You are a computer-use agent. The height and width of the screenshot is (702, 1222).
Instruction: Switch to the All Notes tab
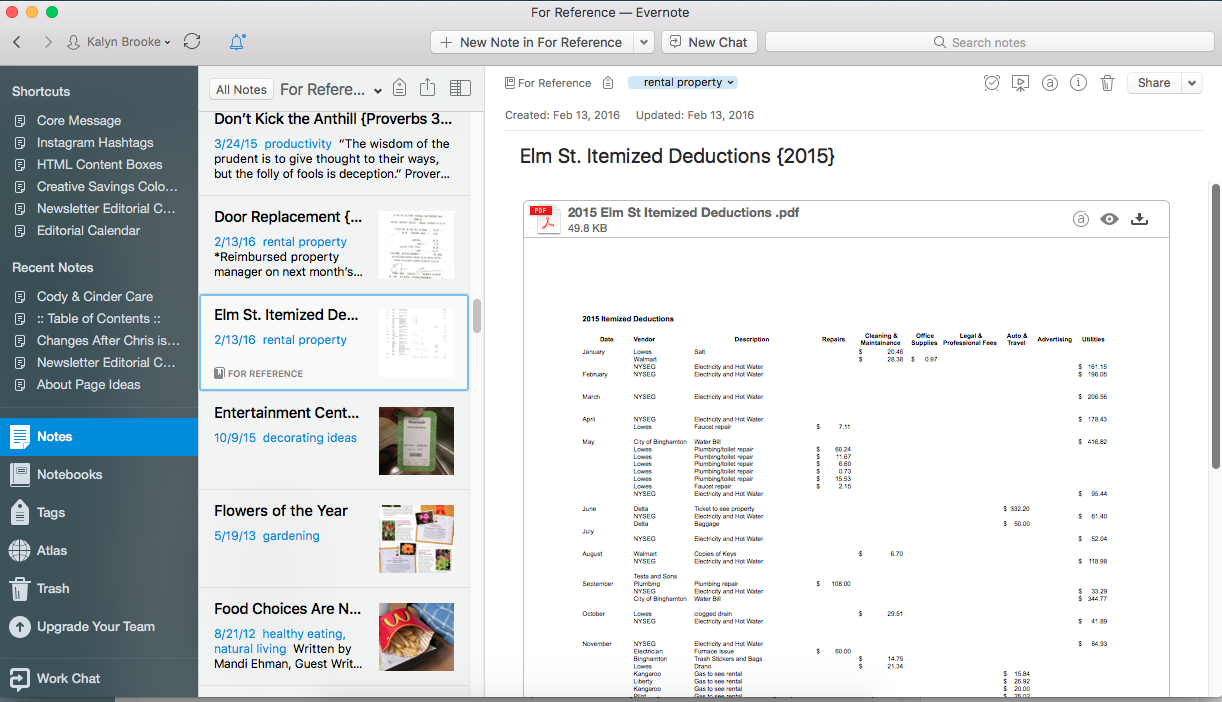tap(240, 88)
